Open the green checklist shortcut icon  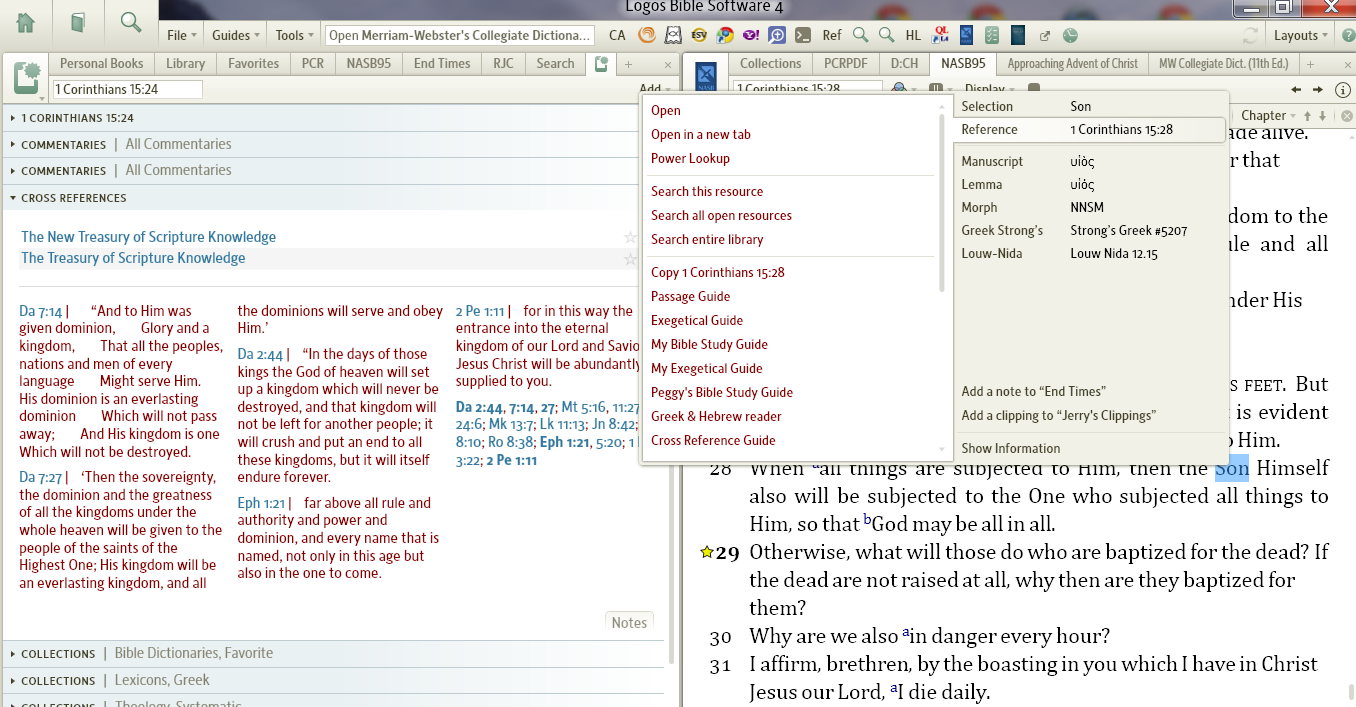(992, 35)
